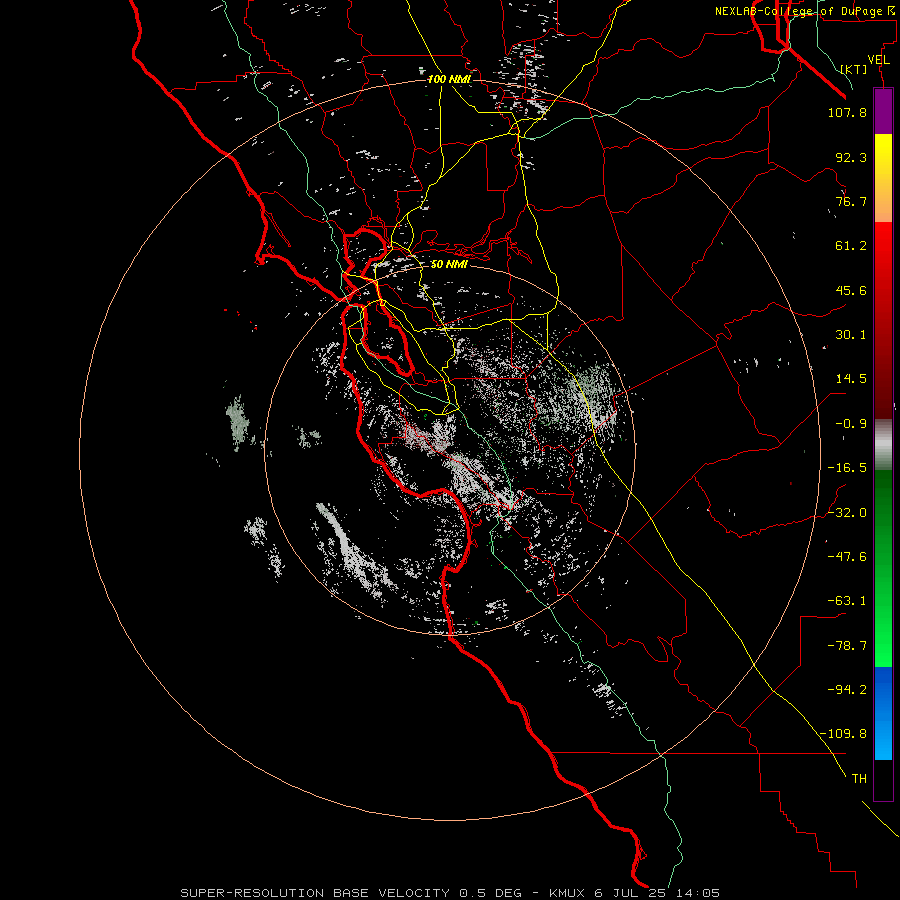
Task: Click the blue segment of velocity color bar
Action: click(883, 713)
